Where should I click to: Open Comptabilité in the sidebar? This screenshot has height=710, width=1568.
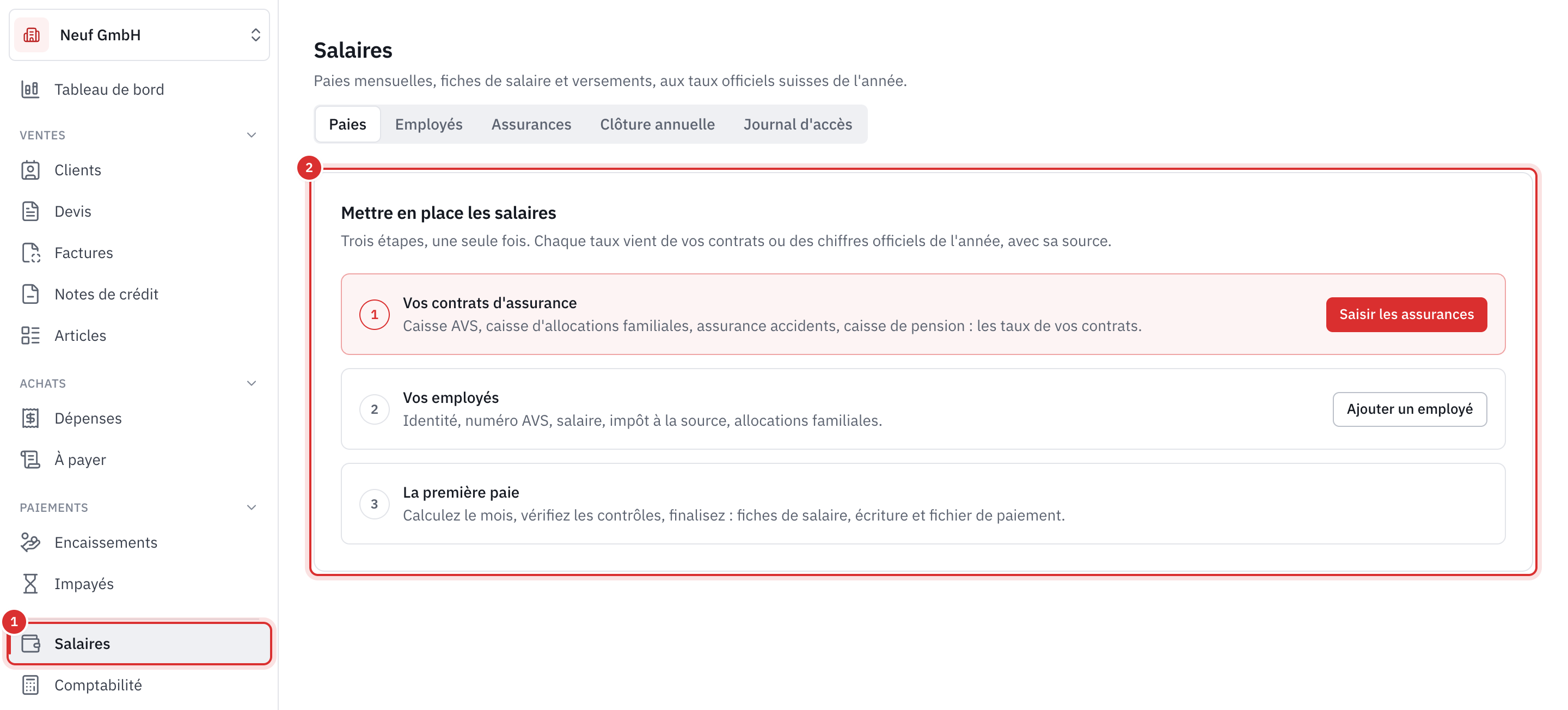coord(139,685)
